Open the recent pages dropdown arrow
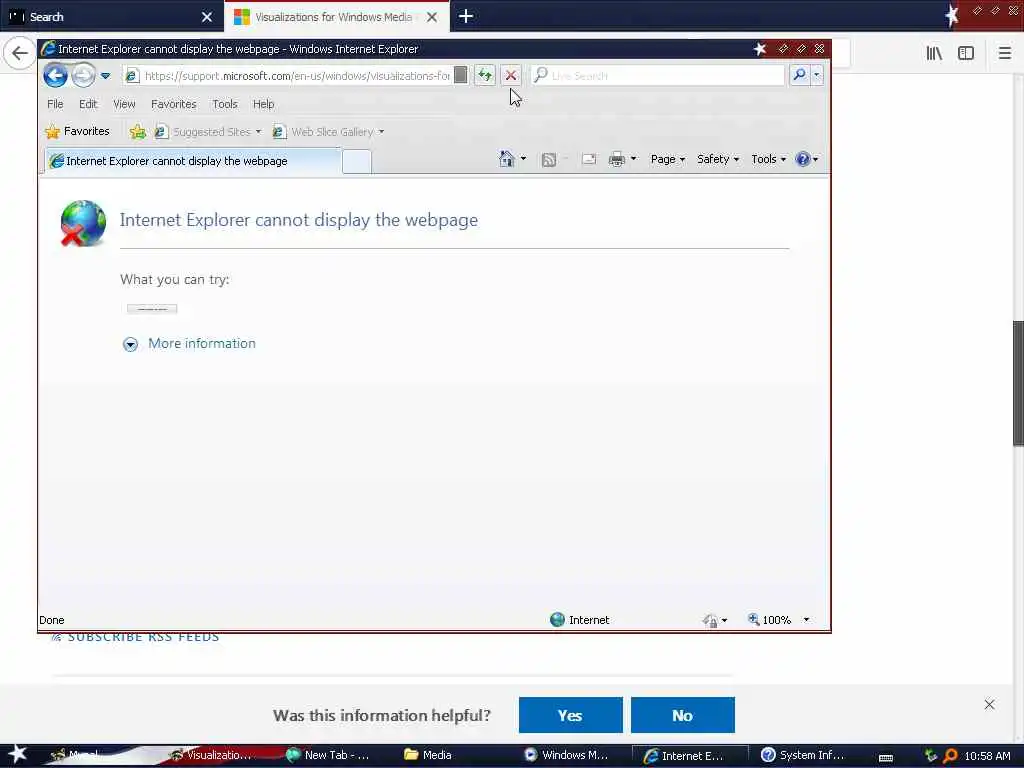This screenshot has height=768, width=1024. click(105, 76)
